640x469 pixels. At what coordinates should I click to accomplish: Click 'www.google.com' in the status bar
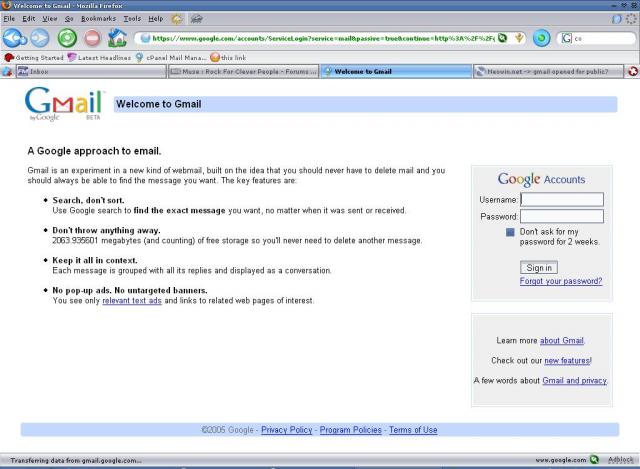click(561, 460)
